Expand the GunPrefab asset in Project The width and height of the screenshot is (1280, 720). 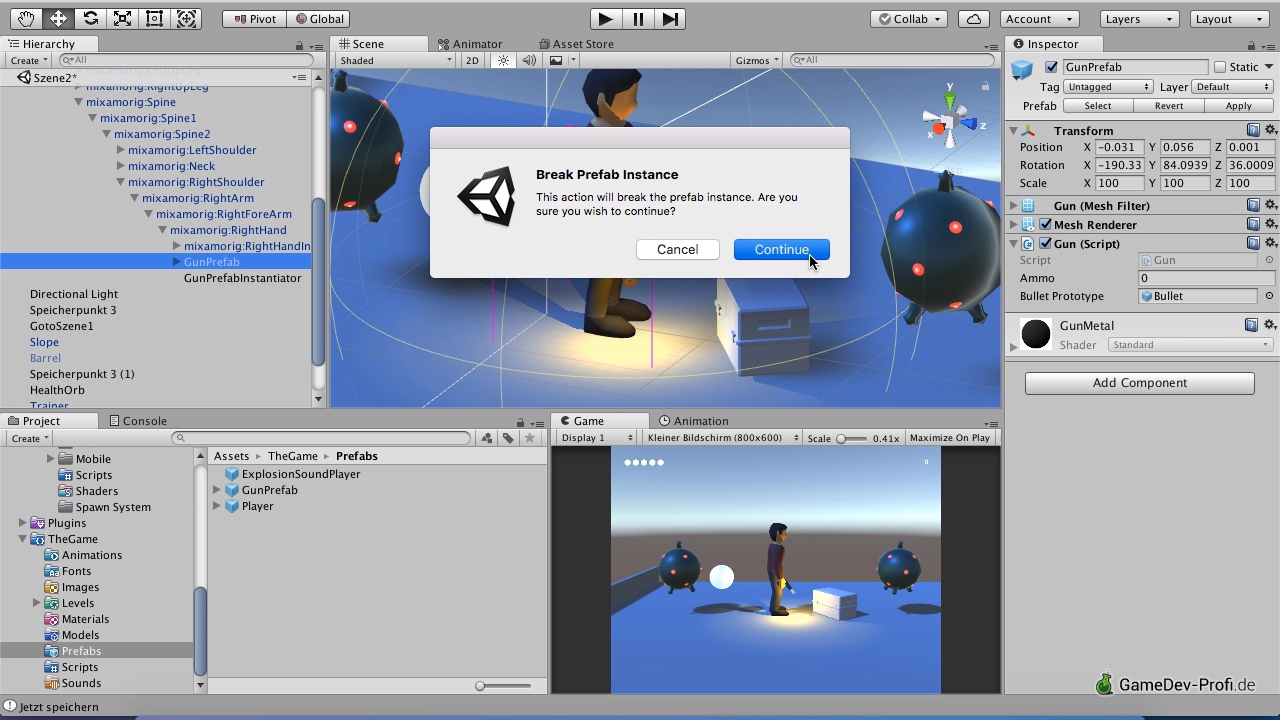click(217, 490)
